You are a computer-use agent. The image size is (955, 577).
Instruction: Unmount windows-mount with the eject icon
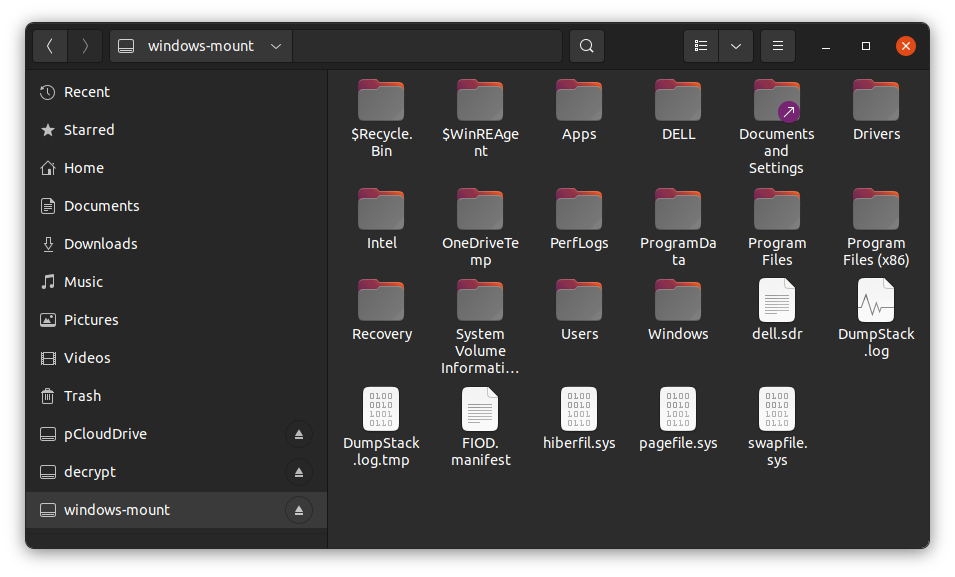point(298,510)
